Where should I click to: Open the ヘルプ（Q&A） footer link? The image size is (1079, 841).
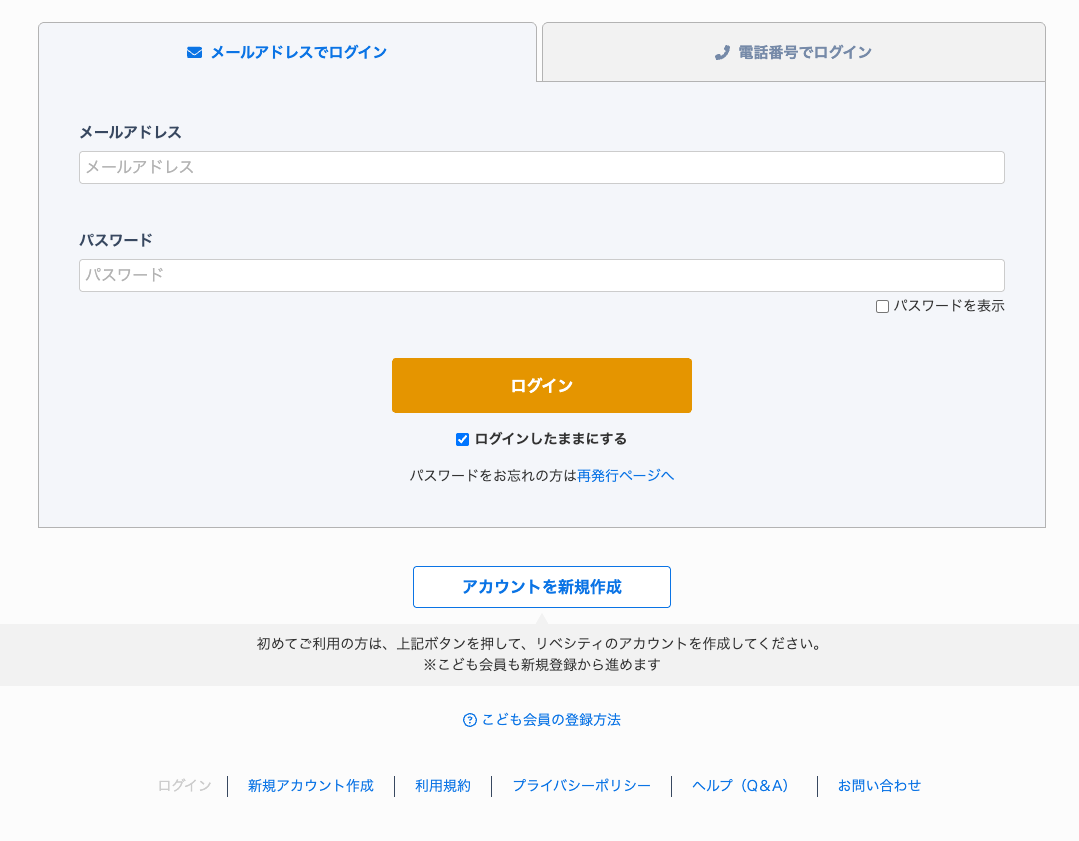point(743,786)
